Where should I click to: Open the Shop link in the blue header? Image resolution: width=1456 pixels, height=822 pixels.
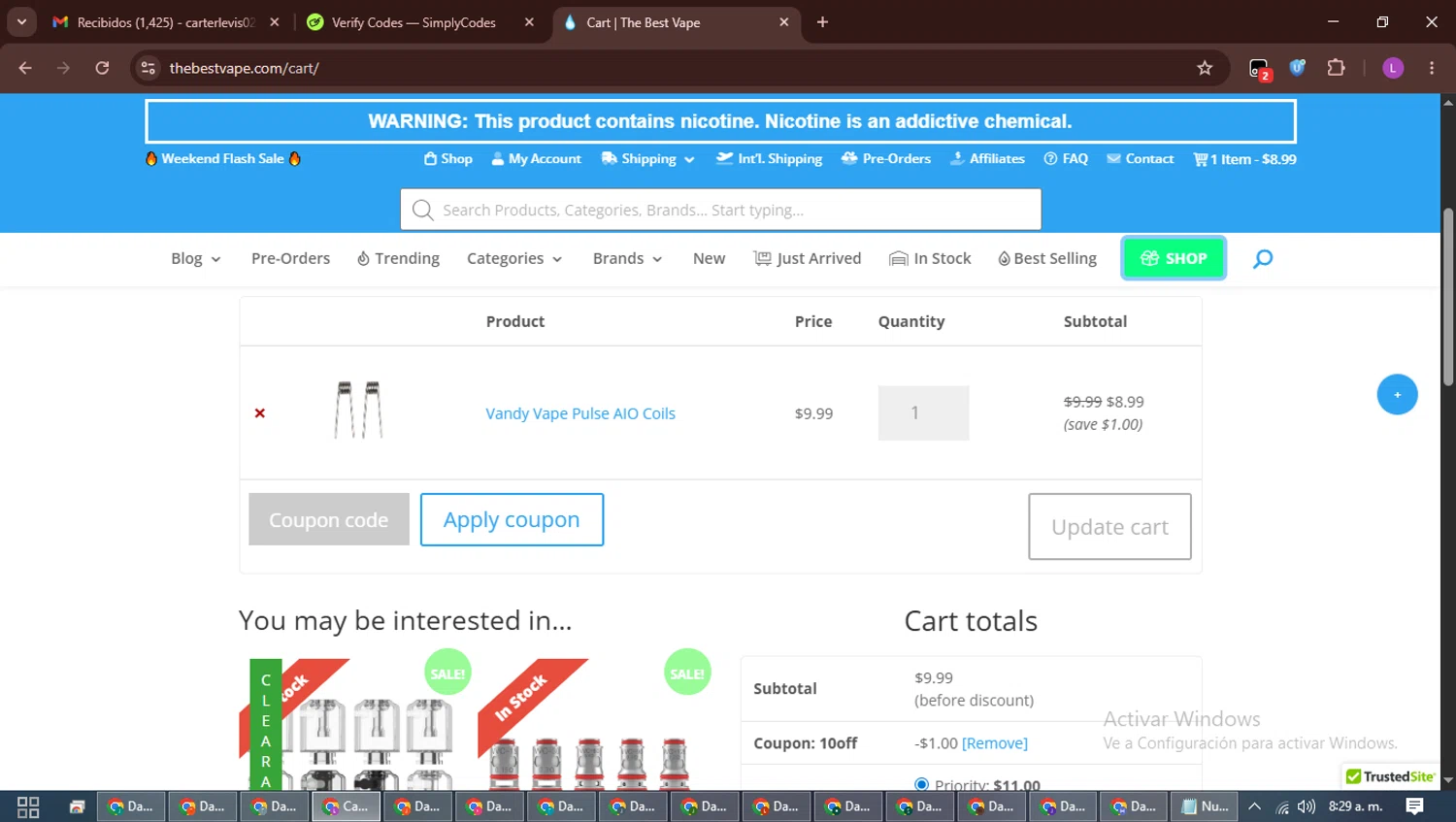click(448, 159)
